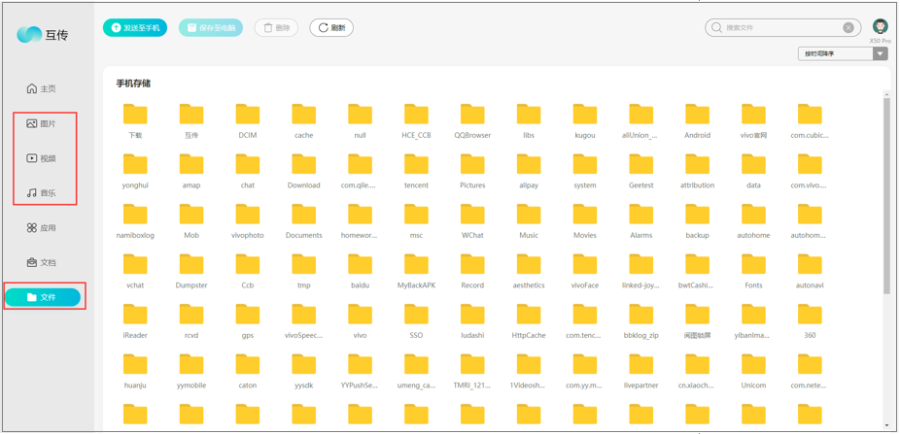The image size is (900, 434).
Task: Select the iReader folder
Action: (135, 320)
